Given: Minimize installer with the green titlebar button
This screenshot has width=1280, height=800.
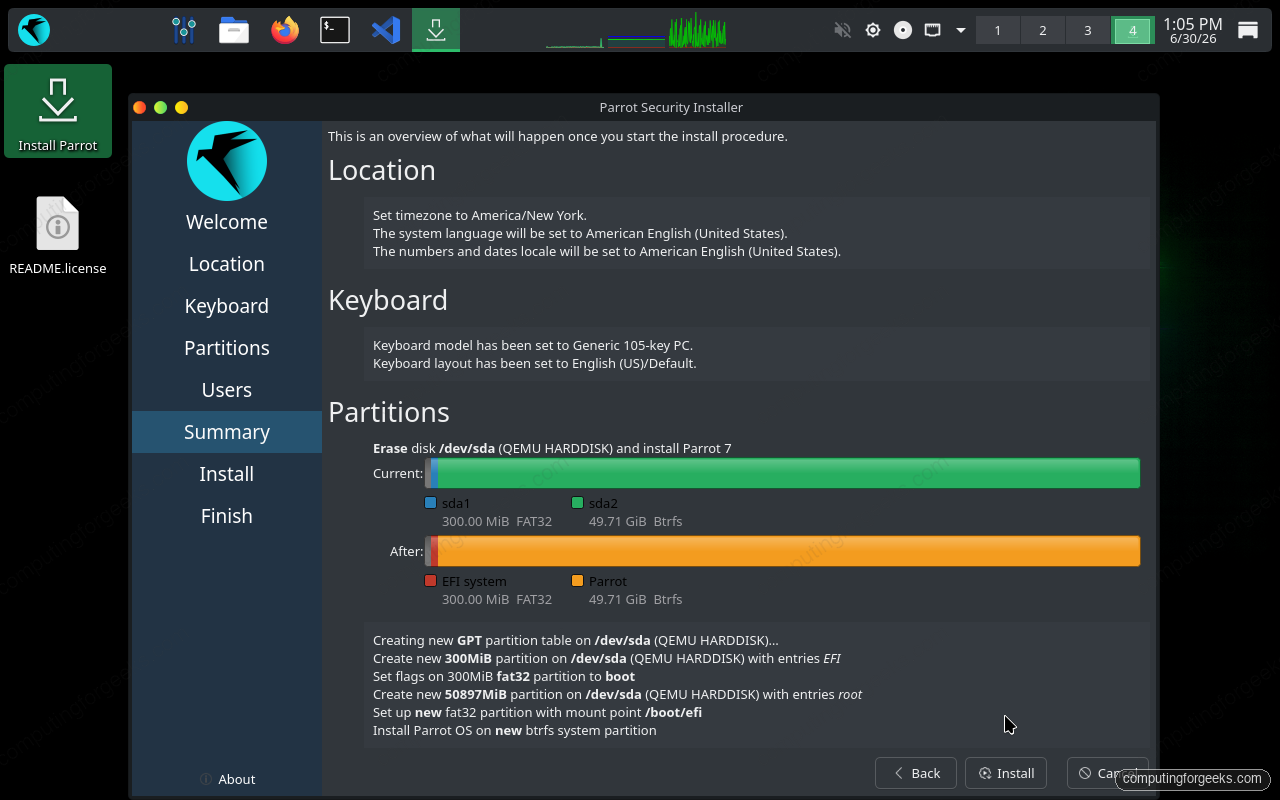Looking at the screenshot, I should 160,107.
